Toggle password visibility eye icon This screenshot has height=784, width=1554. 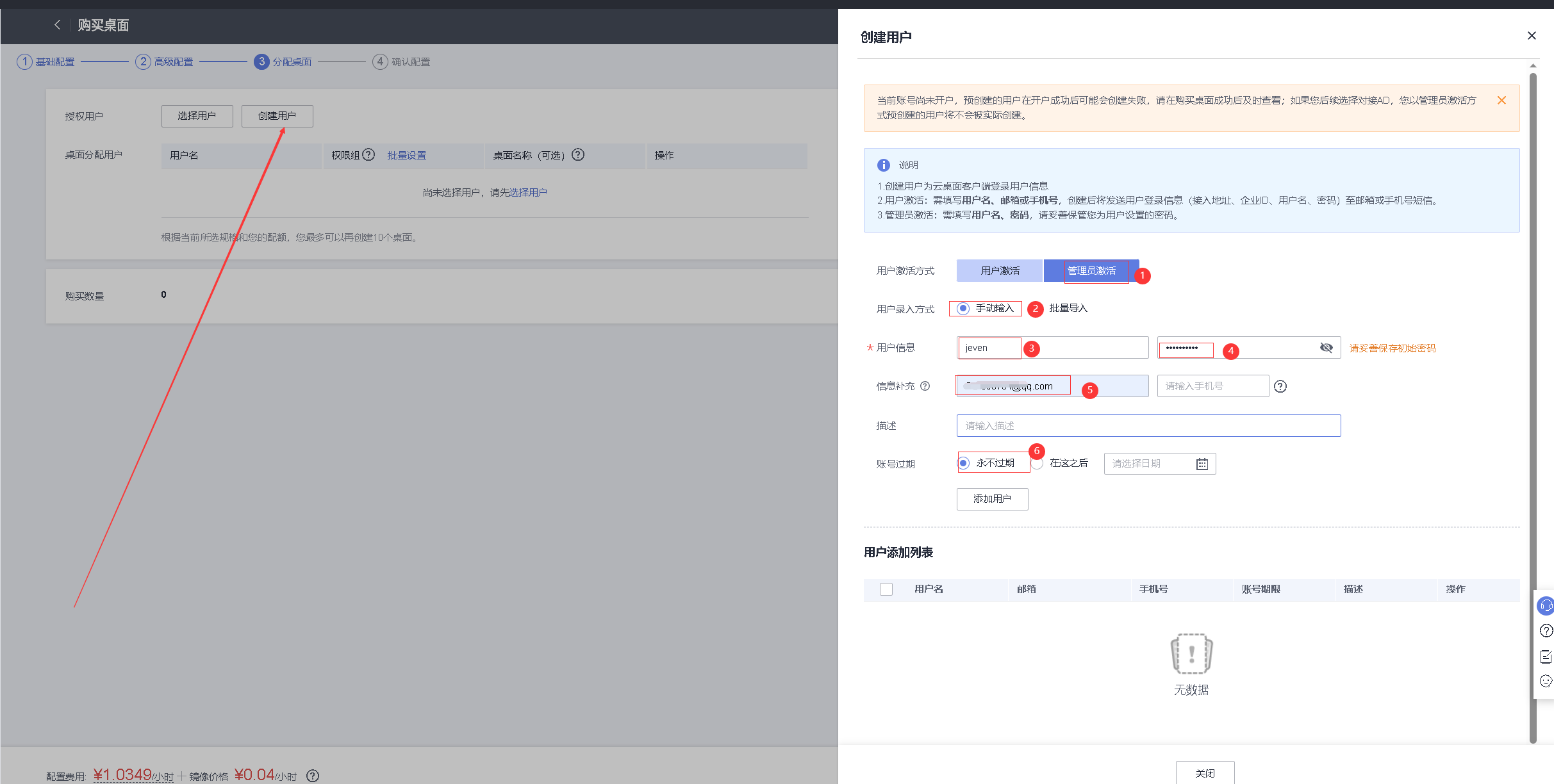(1326, 348)
